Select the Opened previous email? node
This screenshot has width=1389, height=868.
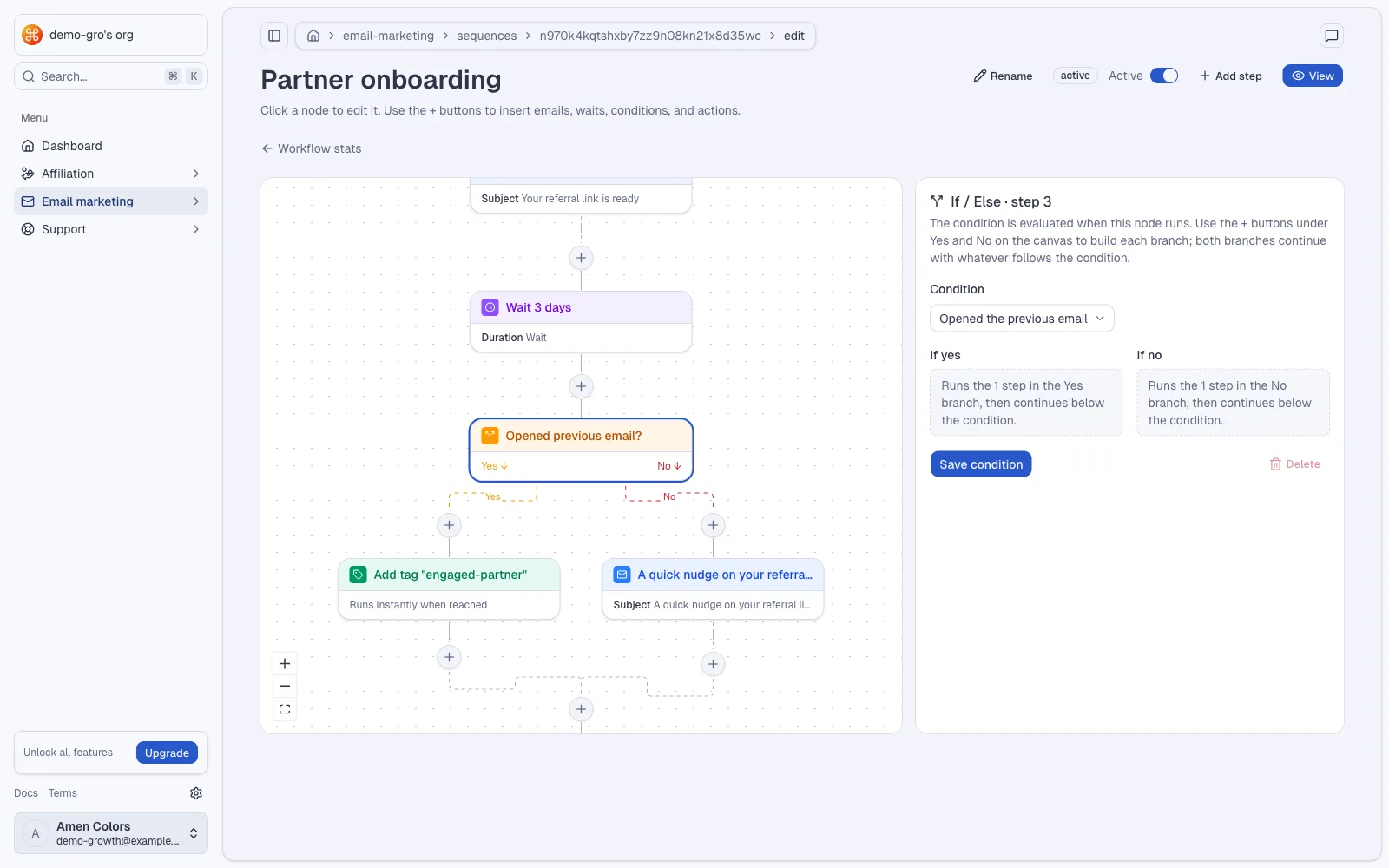582,450
